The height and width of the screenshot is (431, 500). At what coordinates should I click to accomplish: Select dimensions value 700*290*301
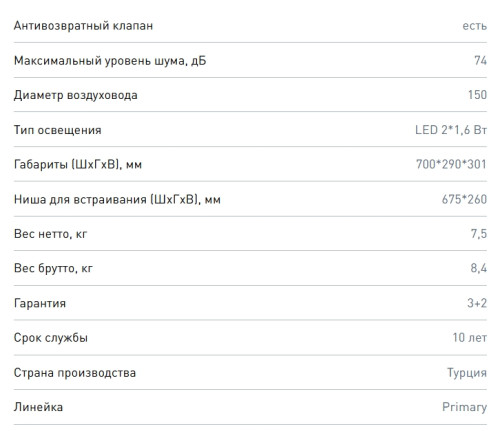click(x=451, y=164)
